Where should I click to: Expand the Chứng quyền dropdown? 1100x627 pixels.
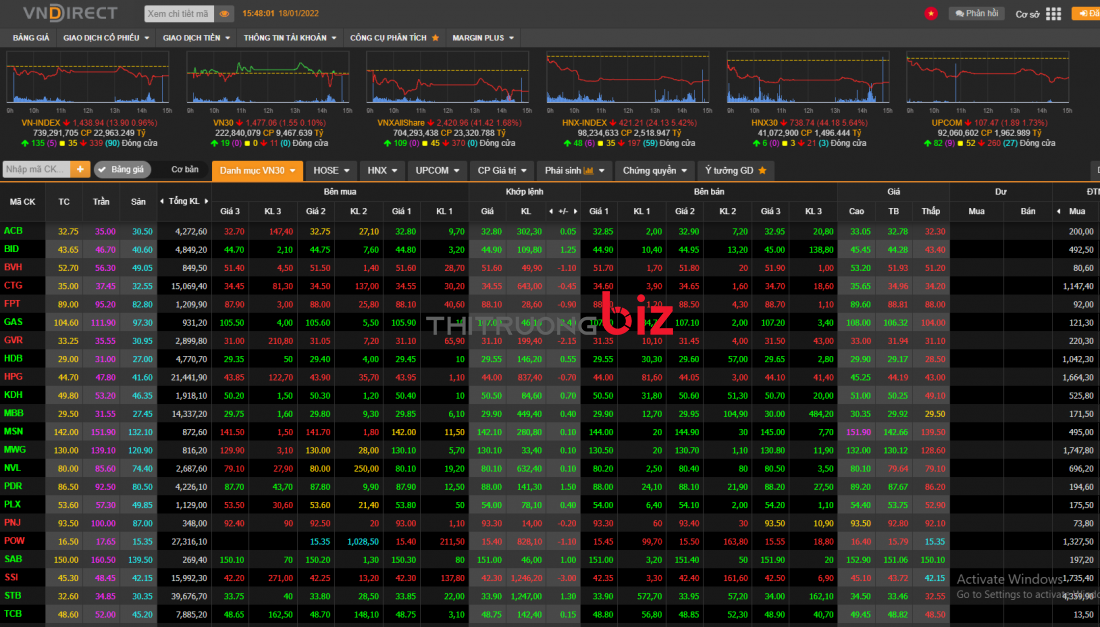[x=654, y=171]
